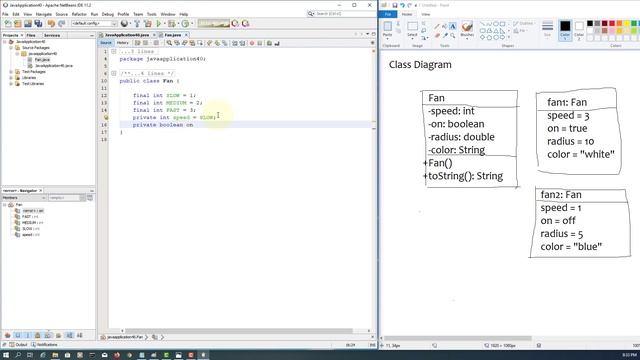
Task: Open the View tab in Paint ribbon
Action: click(426, 14)
